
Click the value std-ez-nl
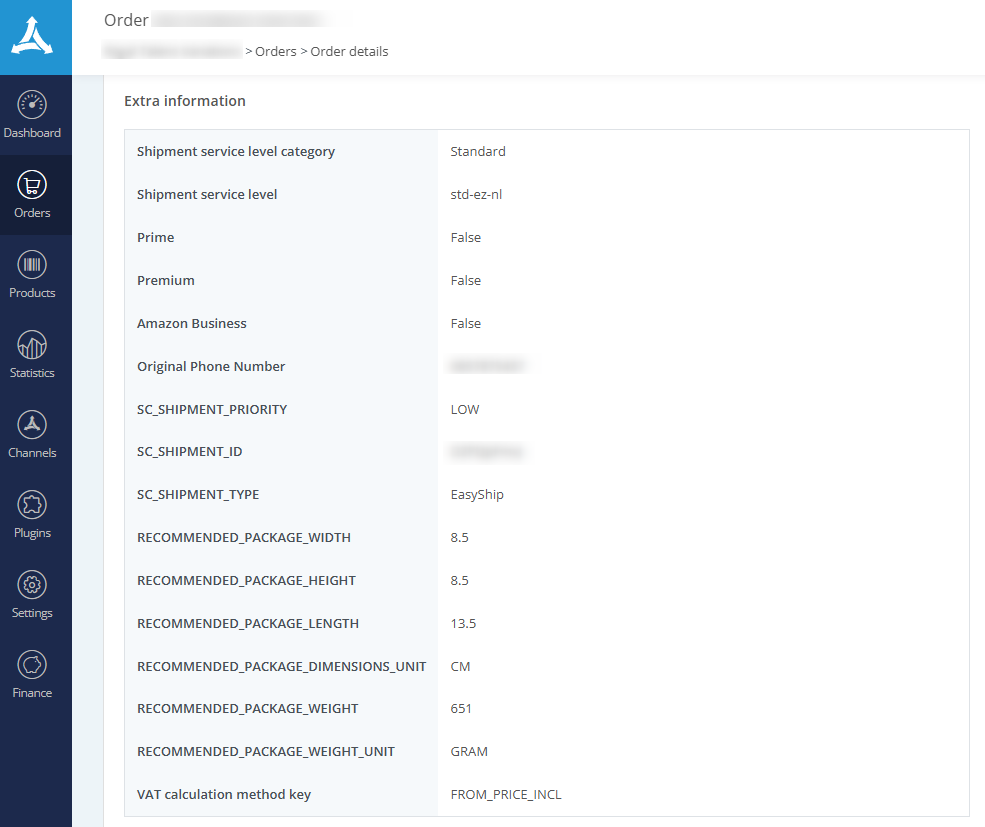click(476, 194)
